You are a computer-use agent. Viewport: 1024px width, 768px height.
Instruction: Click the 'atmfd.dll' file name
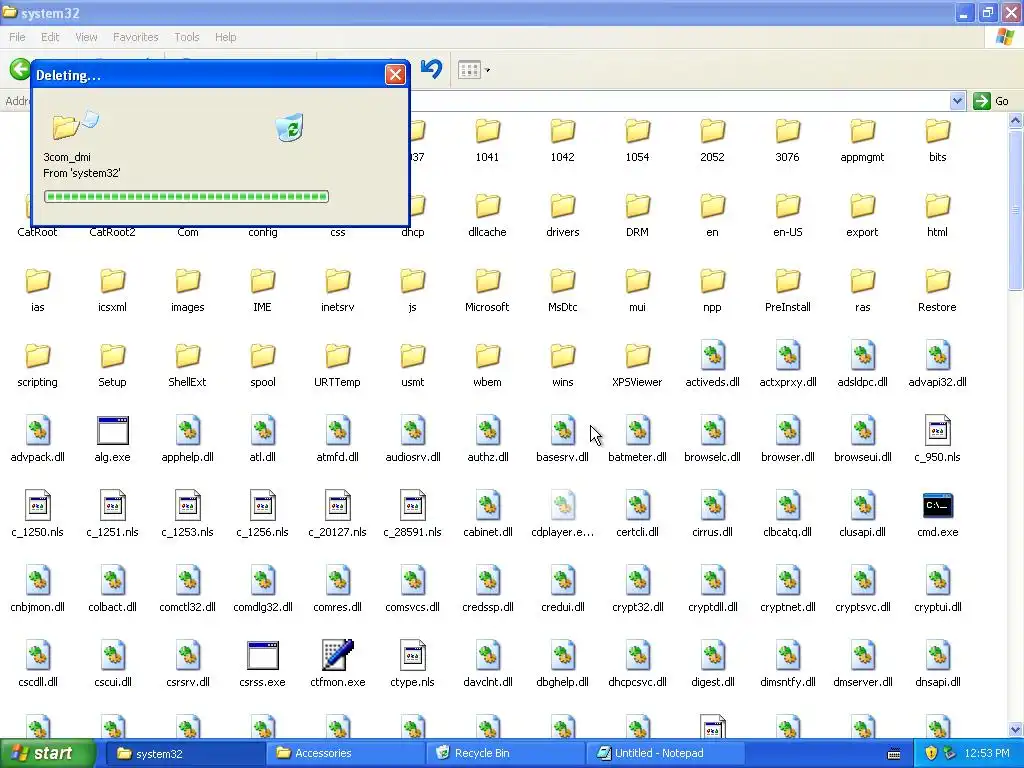click(338, 457)
